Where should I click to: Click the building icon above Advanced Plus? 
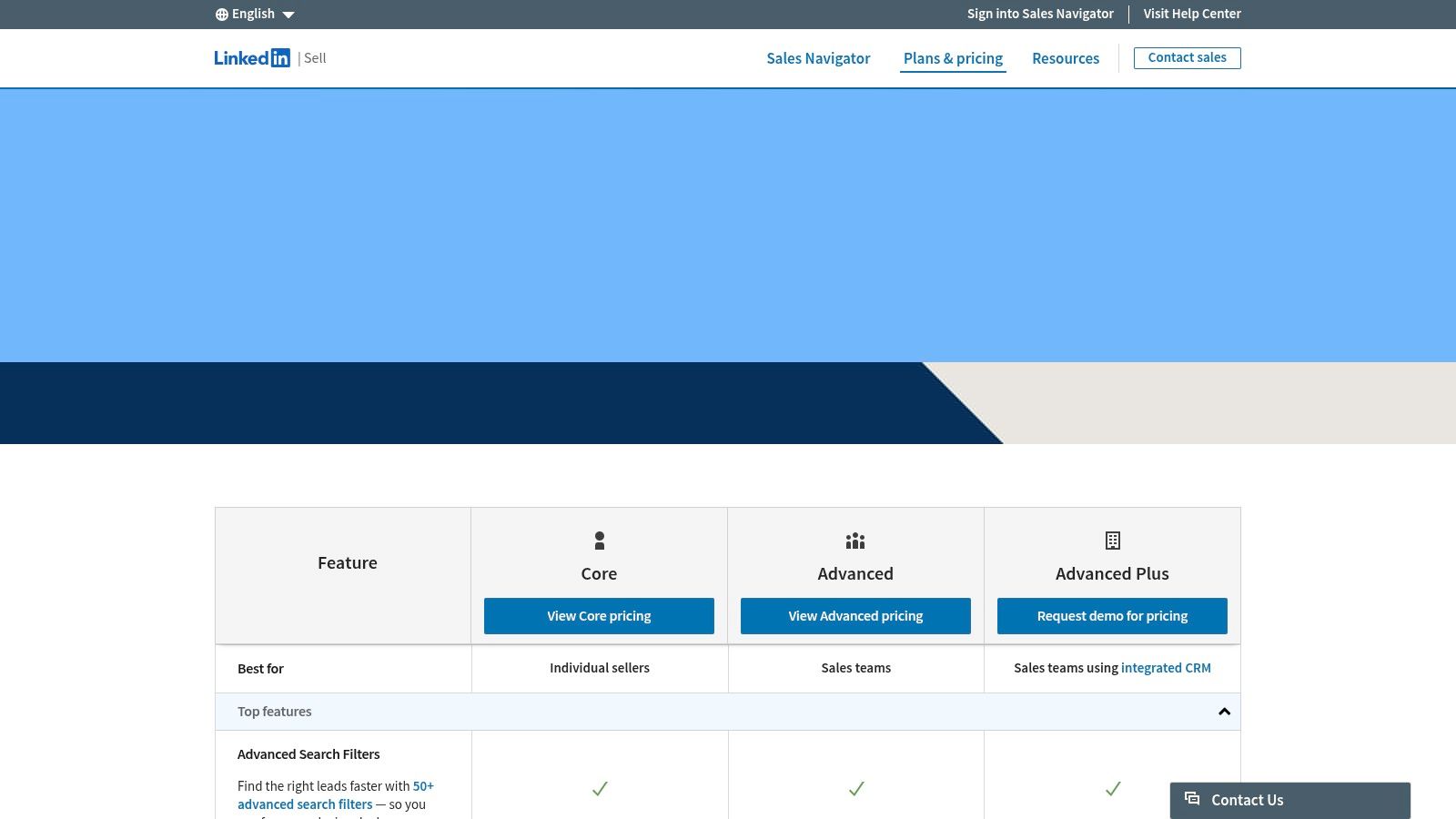click(x=1112, y=540)
